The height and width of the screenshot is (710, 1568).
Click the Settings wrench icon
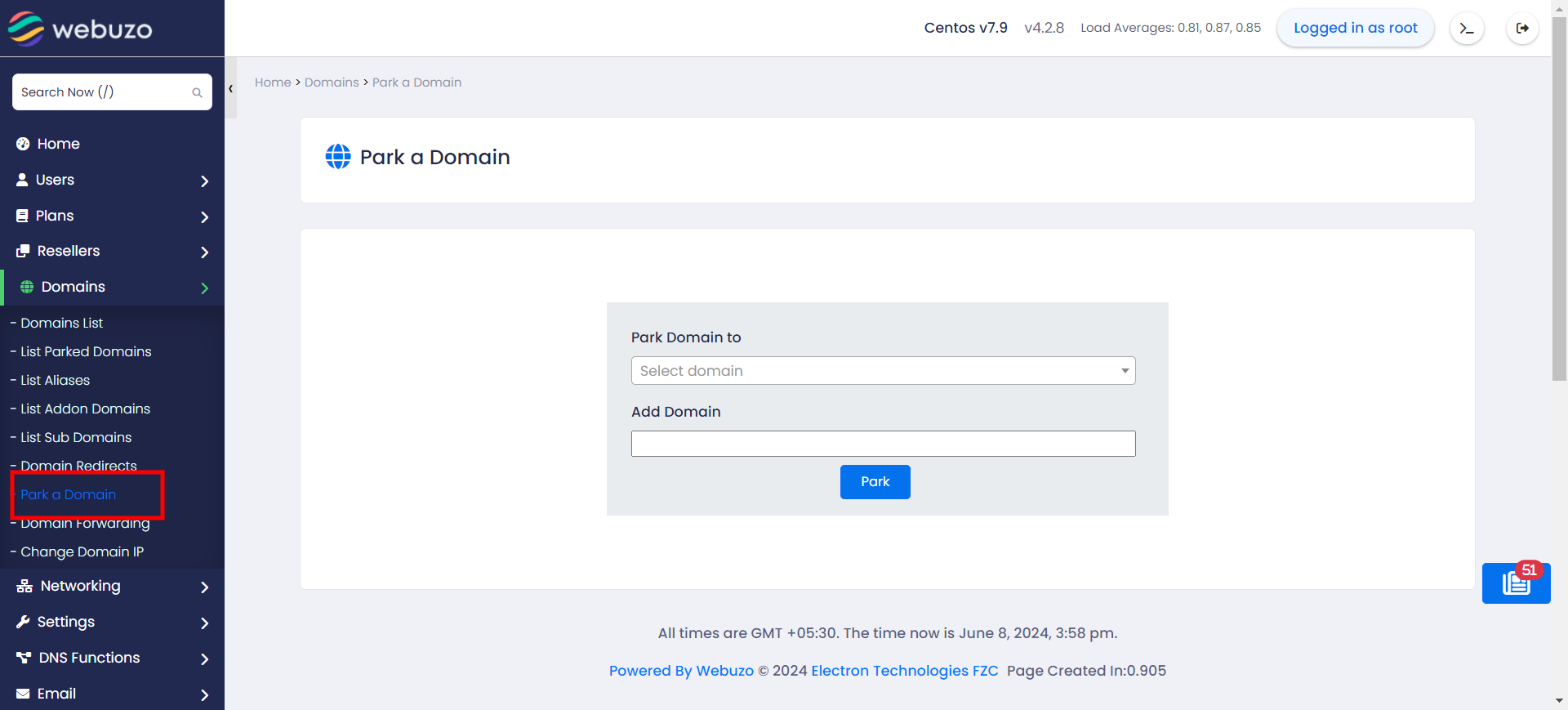coord(23,622)
